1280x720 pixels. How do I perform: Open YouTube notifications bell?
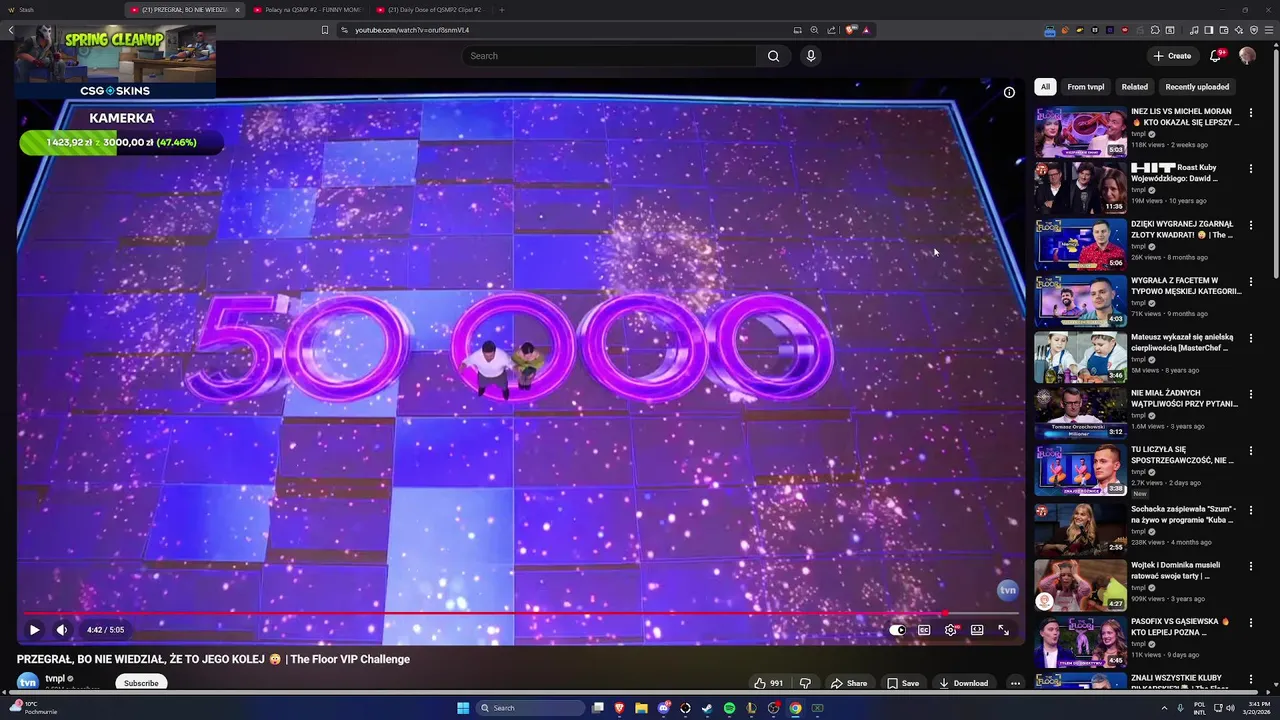point(1216,56)
